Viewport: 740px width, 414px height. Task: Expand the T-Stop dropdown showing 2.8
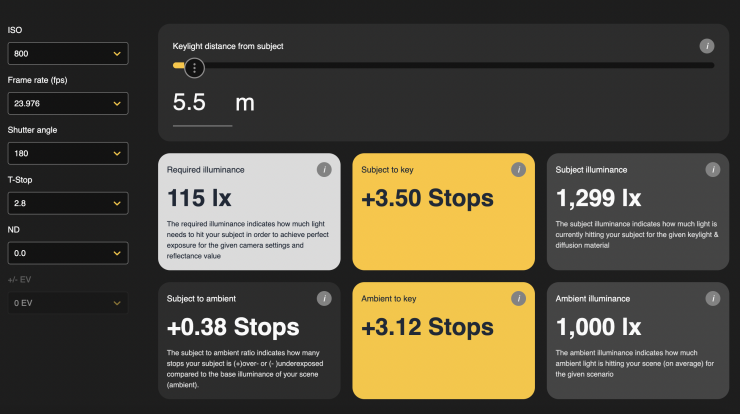pos(67,204)
